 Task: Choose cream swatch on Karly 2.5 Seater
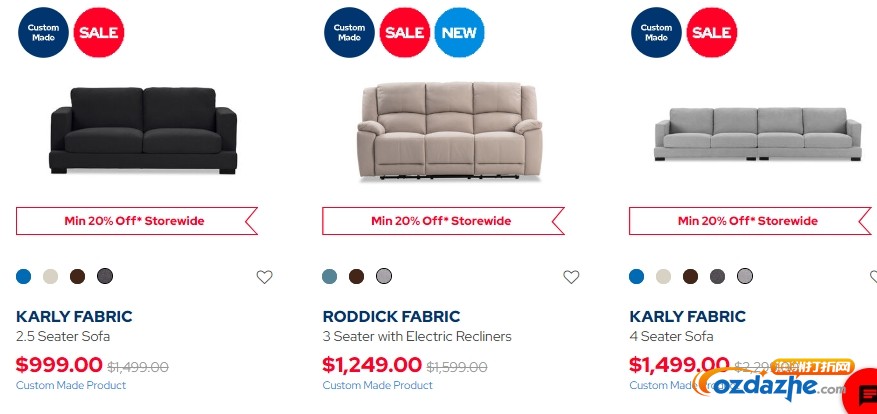coord(50,276)
